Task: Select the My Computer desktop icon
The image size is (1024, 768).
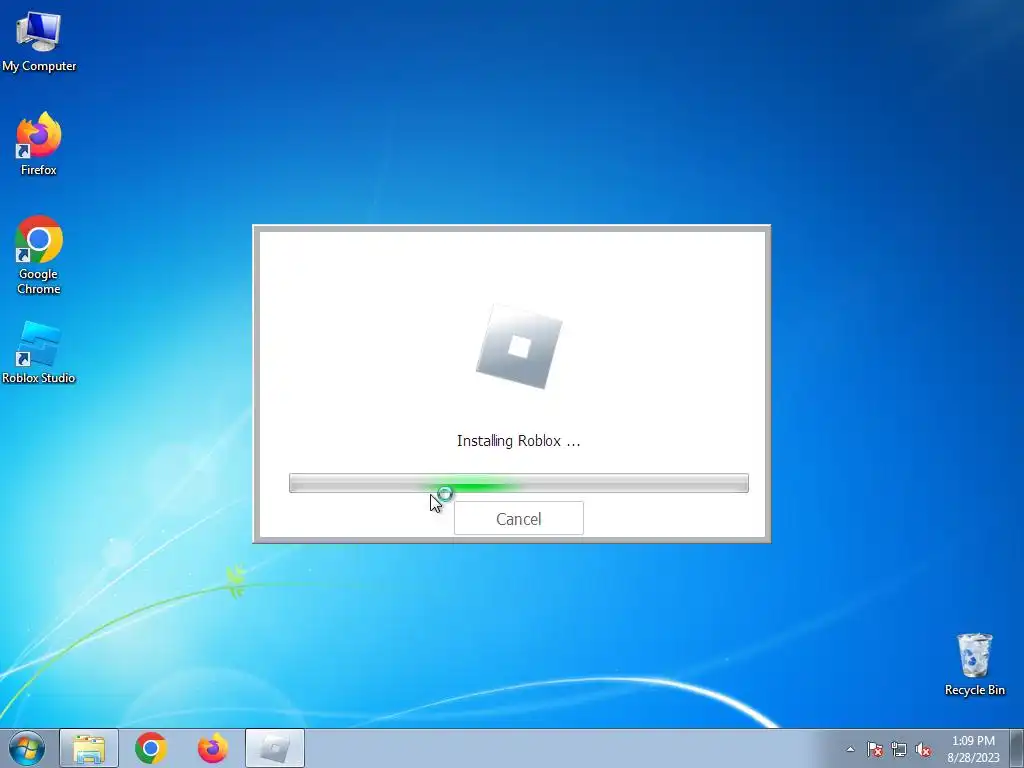Action: coord(39,41)
